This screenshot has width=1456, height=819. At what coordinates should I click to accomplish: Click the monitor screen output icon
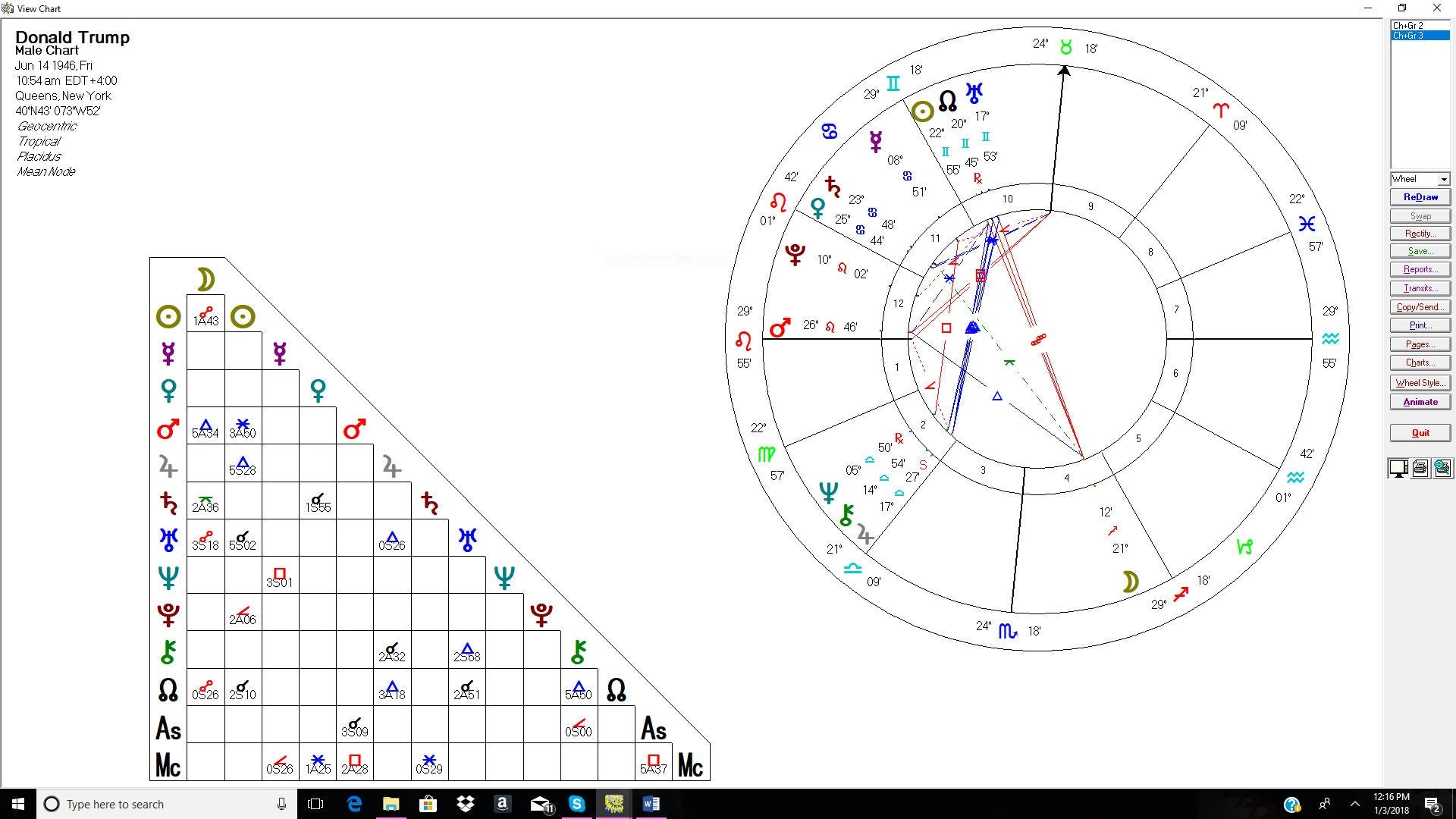pos(1398,469)
